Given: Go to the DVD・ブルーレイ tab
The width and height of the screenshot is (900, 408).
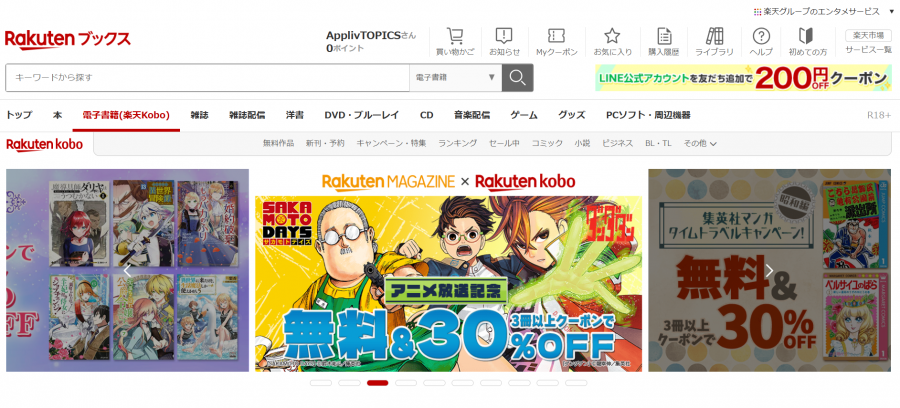Looking at the screenshot, I should click(362, 115).
